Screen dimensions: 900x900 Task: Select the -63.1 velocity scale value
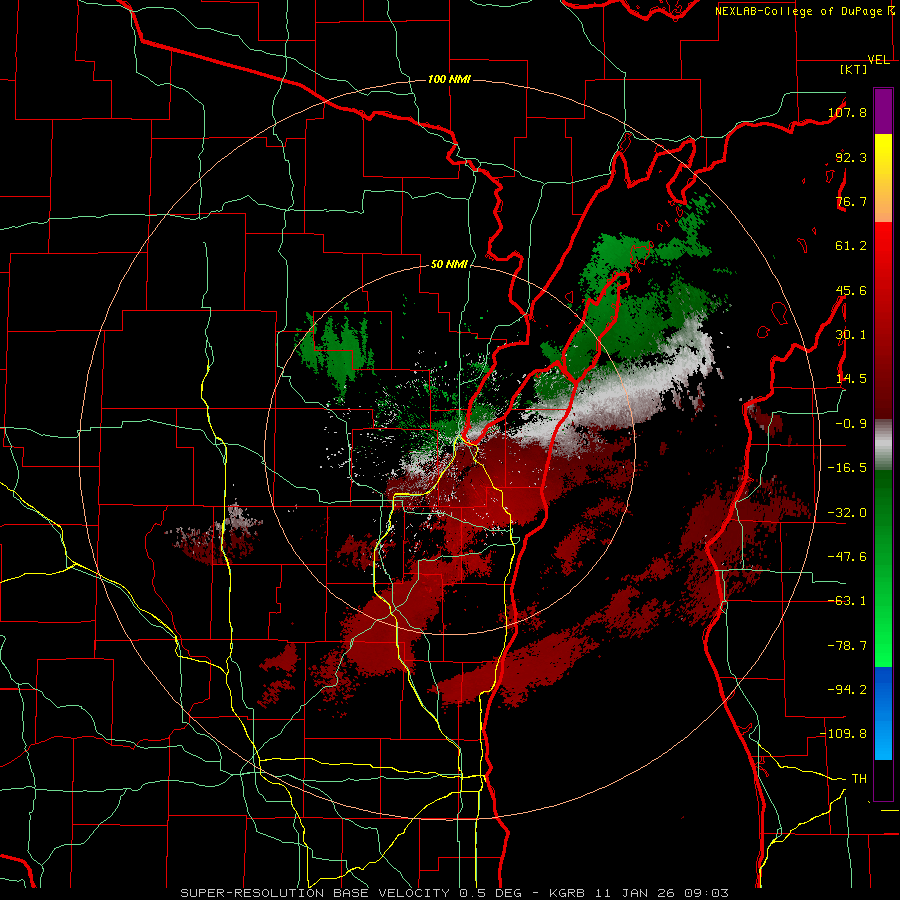(x=847, y=601)
